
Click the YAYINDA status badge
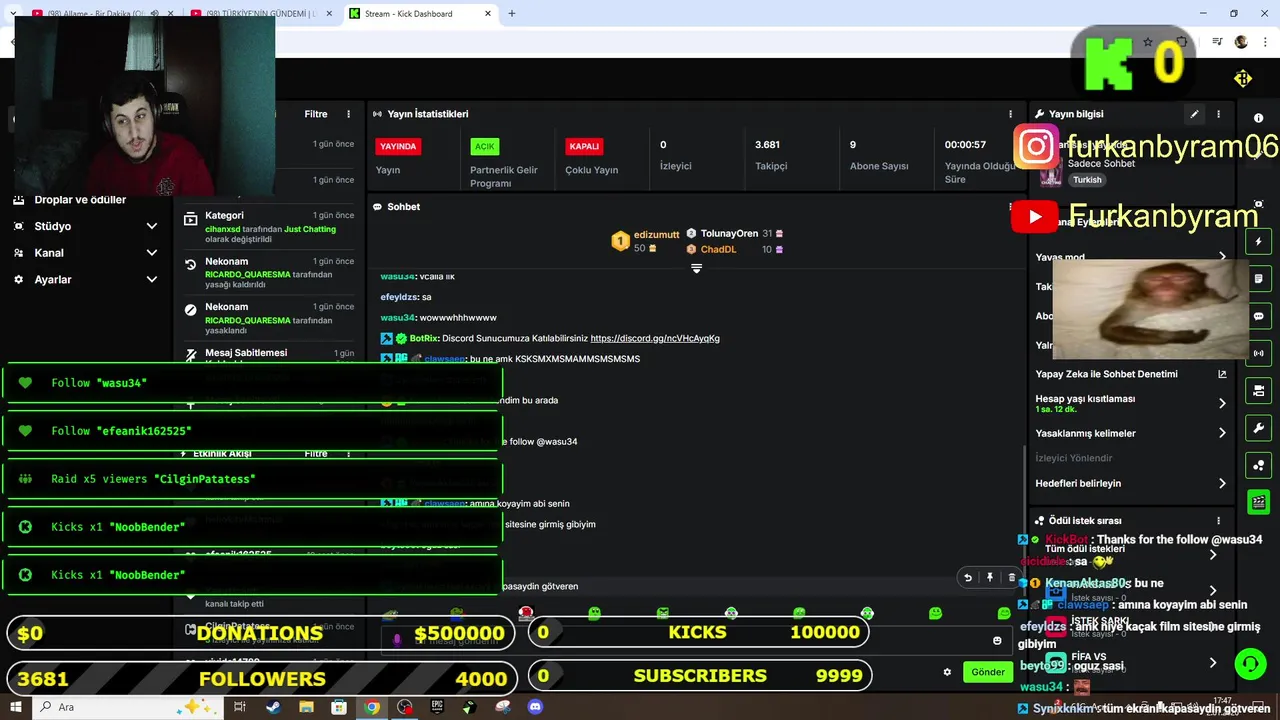[398, 146]
